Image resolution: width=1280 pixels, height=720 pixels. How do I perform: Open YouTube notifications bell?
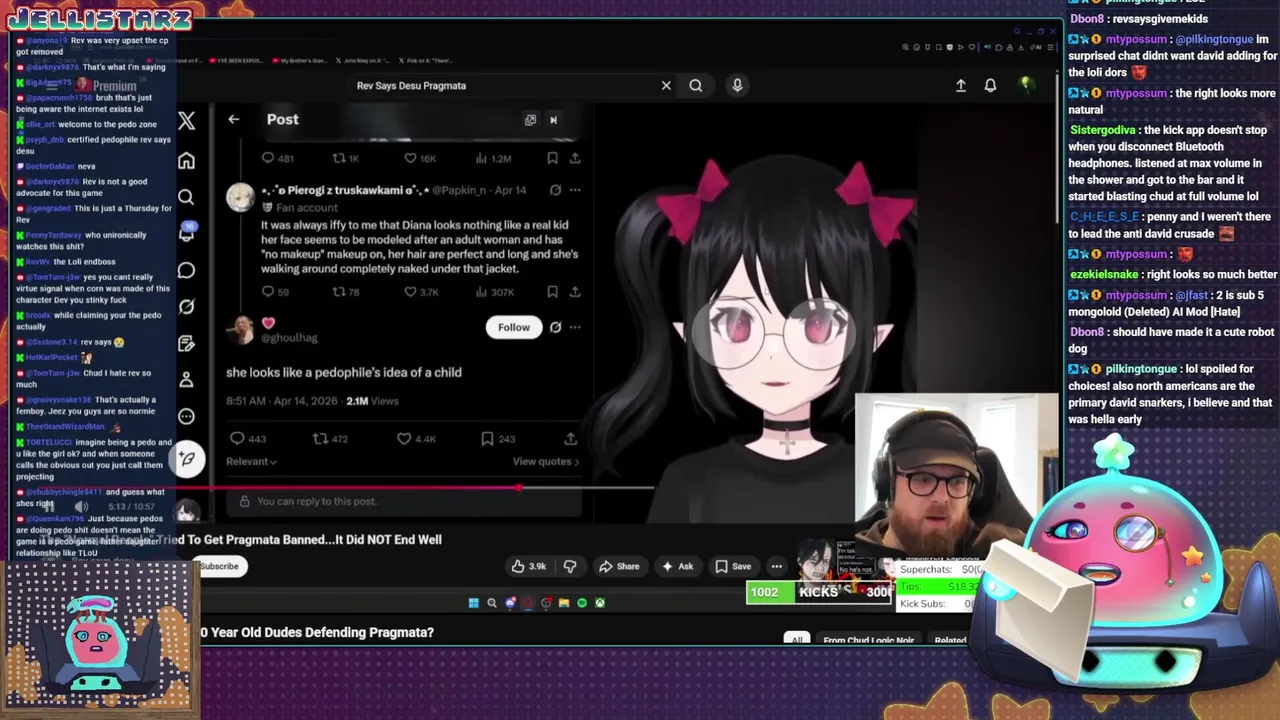pyautogui.click(x=990, y=86)
